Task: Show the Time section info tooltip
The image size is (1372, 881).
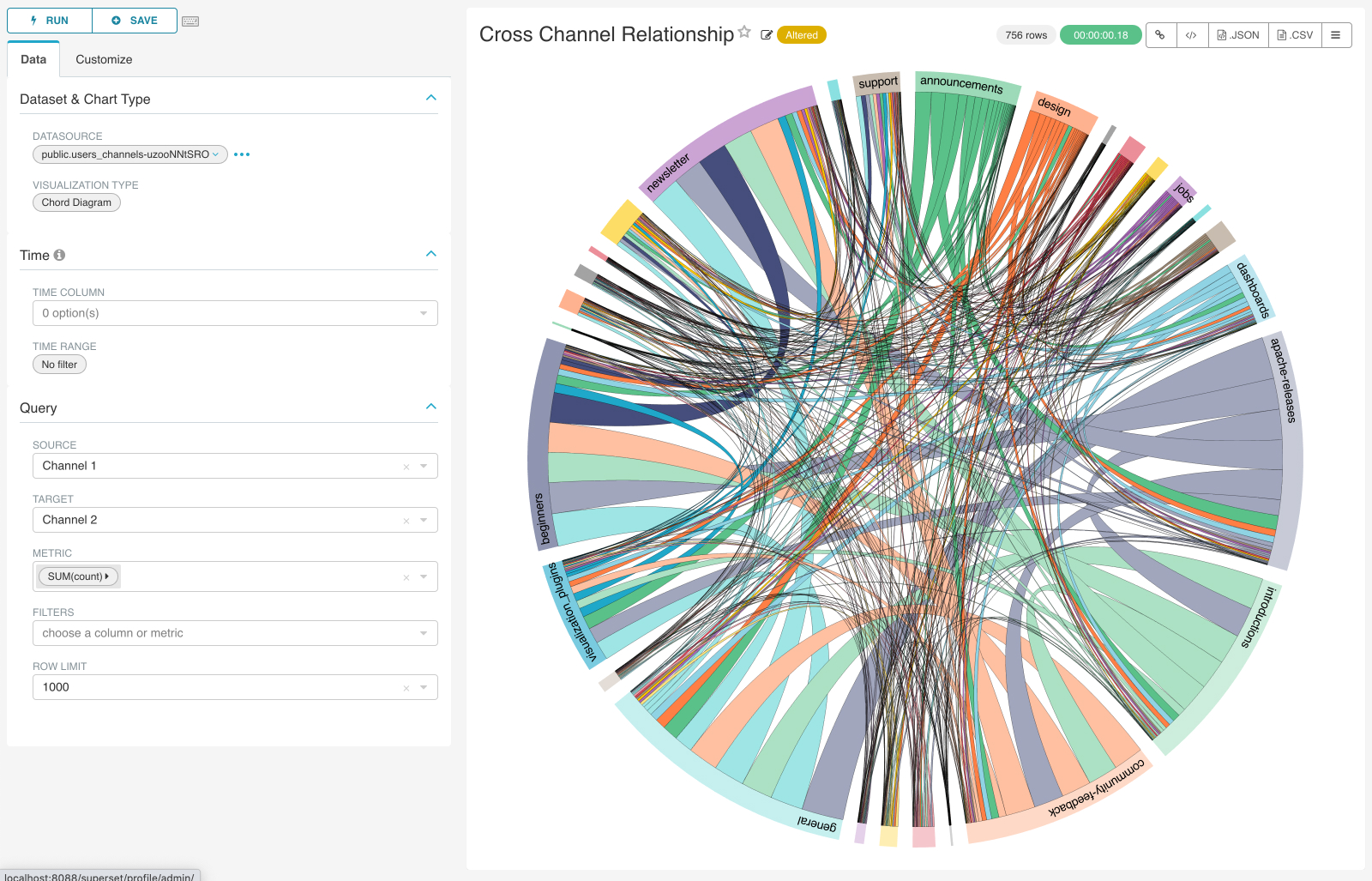Action: pyautogui.click(x=59, y=255)
